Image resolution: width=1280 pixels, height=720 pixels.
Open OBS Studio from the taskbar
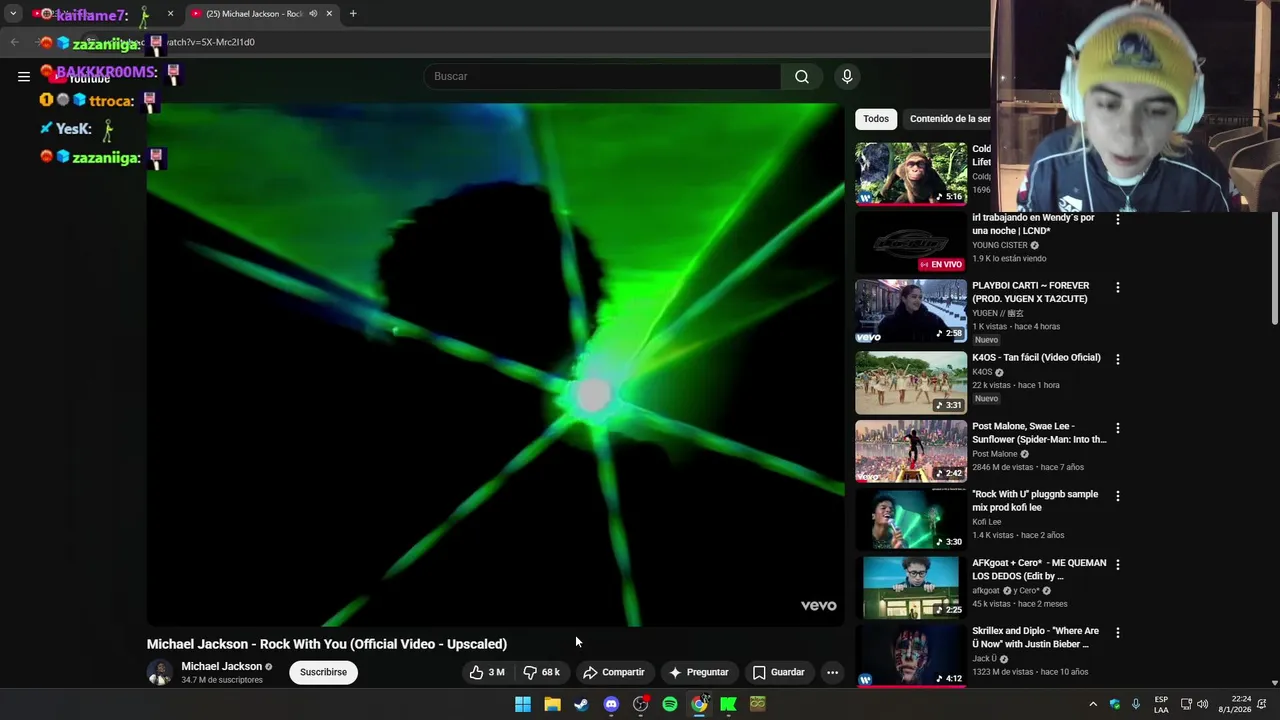pyautogui.click(x=640, y=704)
